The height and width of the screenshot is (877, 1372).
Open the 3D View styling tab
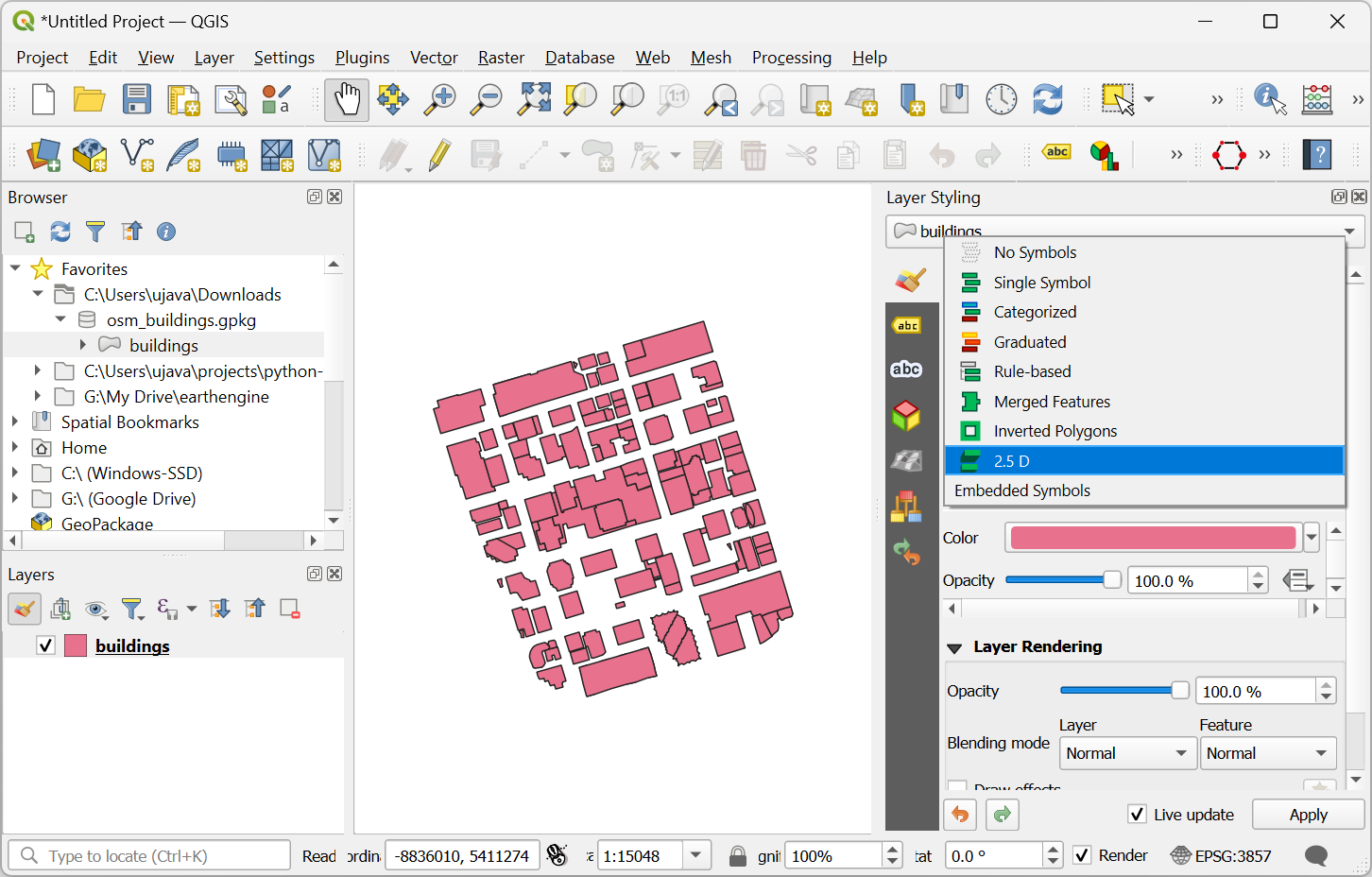tap(907, 415)
